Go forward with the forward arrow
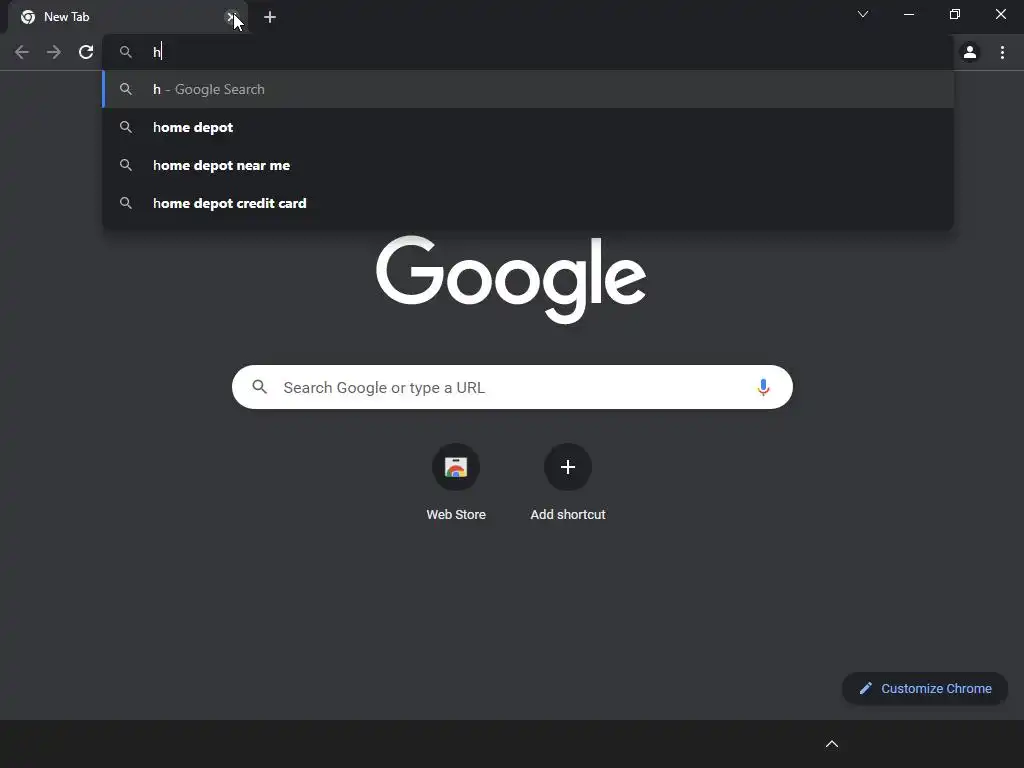This screenshot has height=768, width=1024. [x=54, y=52]
